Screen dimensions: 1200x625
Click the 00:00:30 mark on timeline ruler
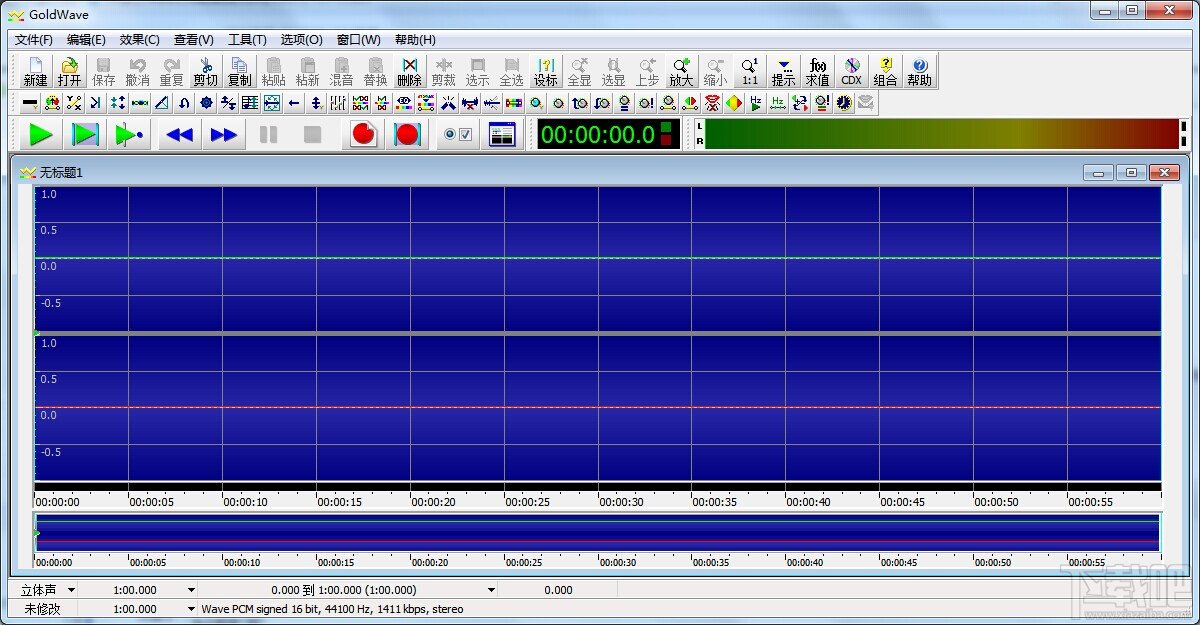point(622,502)
